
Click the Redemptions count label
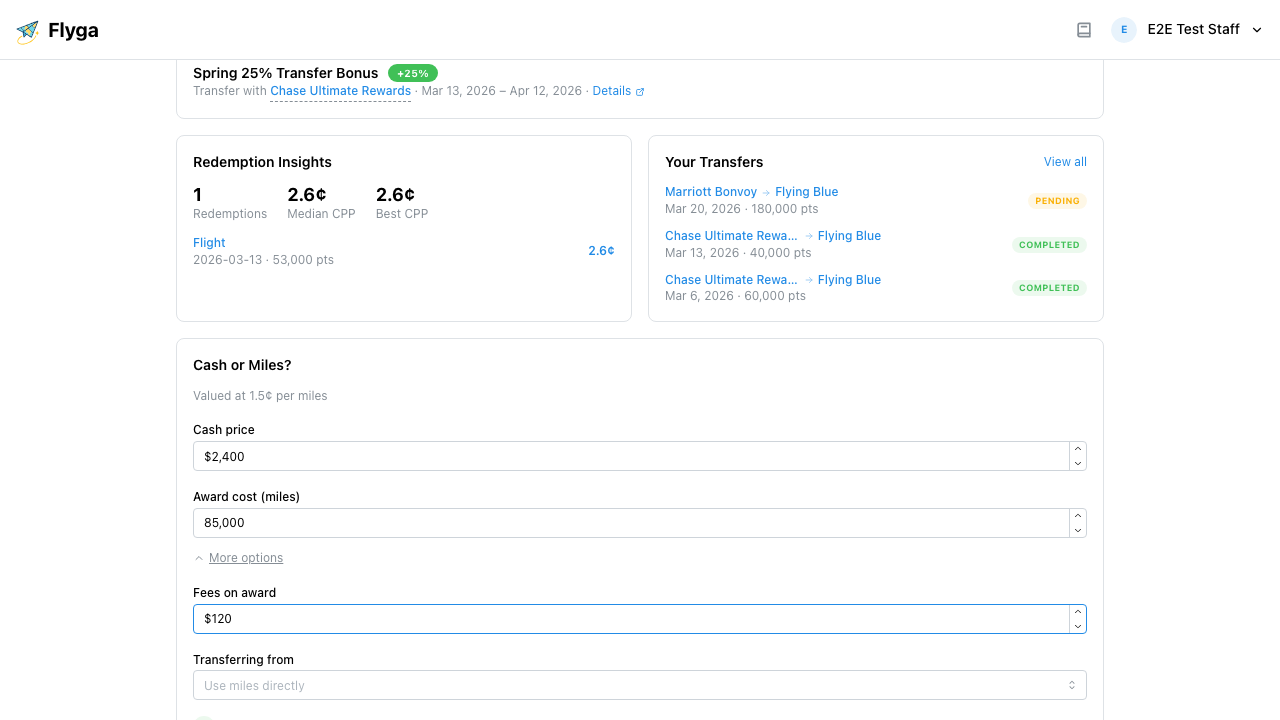[230, 214]
